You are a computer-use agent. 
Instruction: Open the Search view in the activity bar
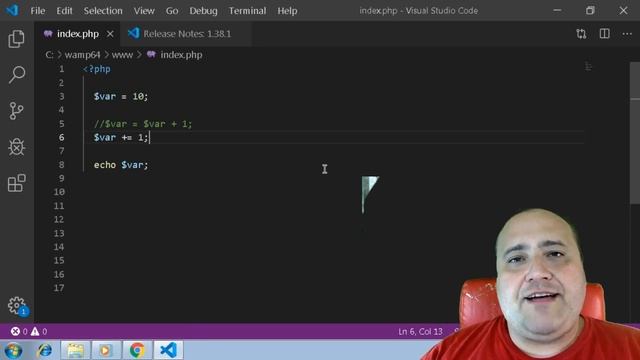(x=16, y=75)
